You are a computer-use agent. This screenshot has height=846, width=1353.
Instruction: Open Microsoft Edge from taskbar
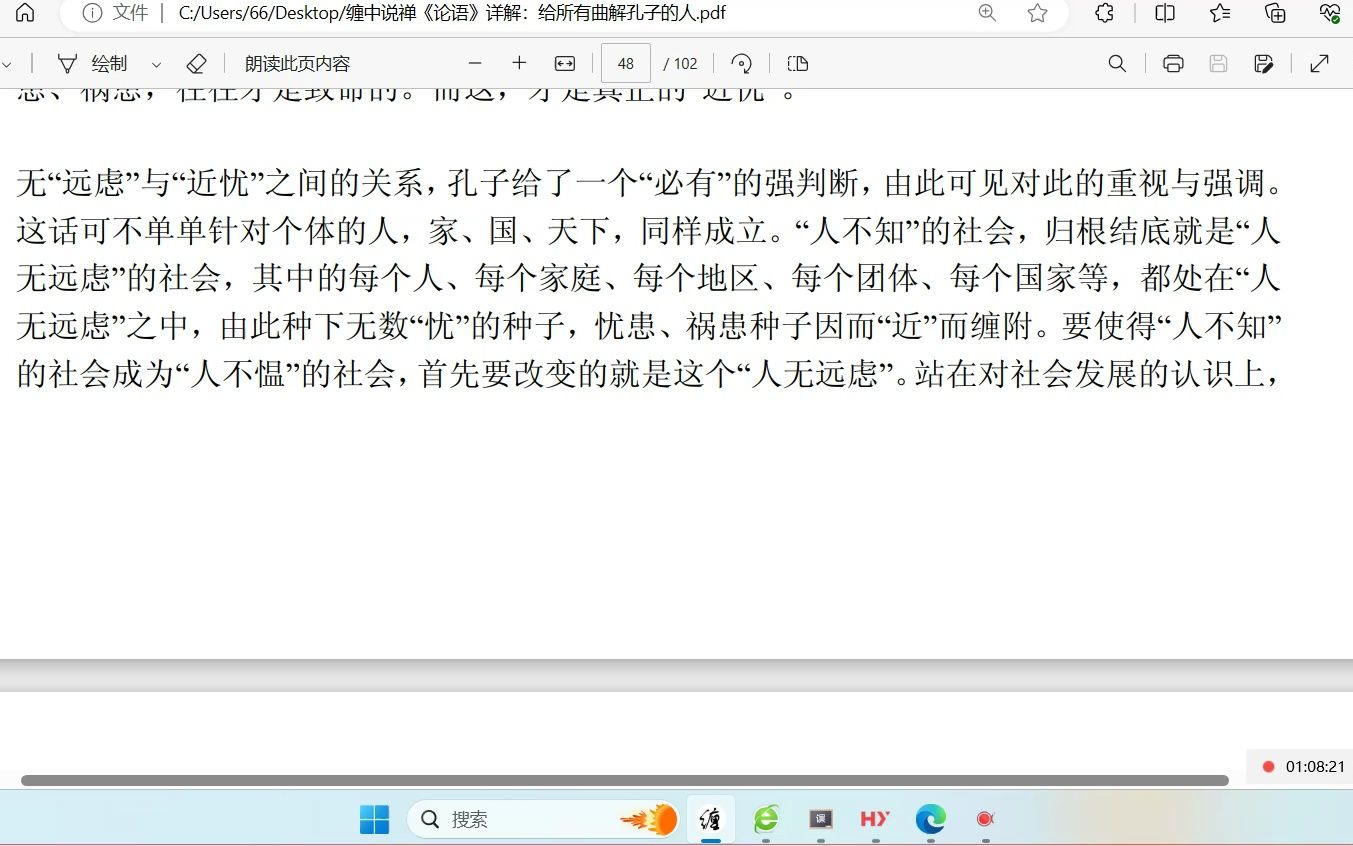[x=930, y=819]
